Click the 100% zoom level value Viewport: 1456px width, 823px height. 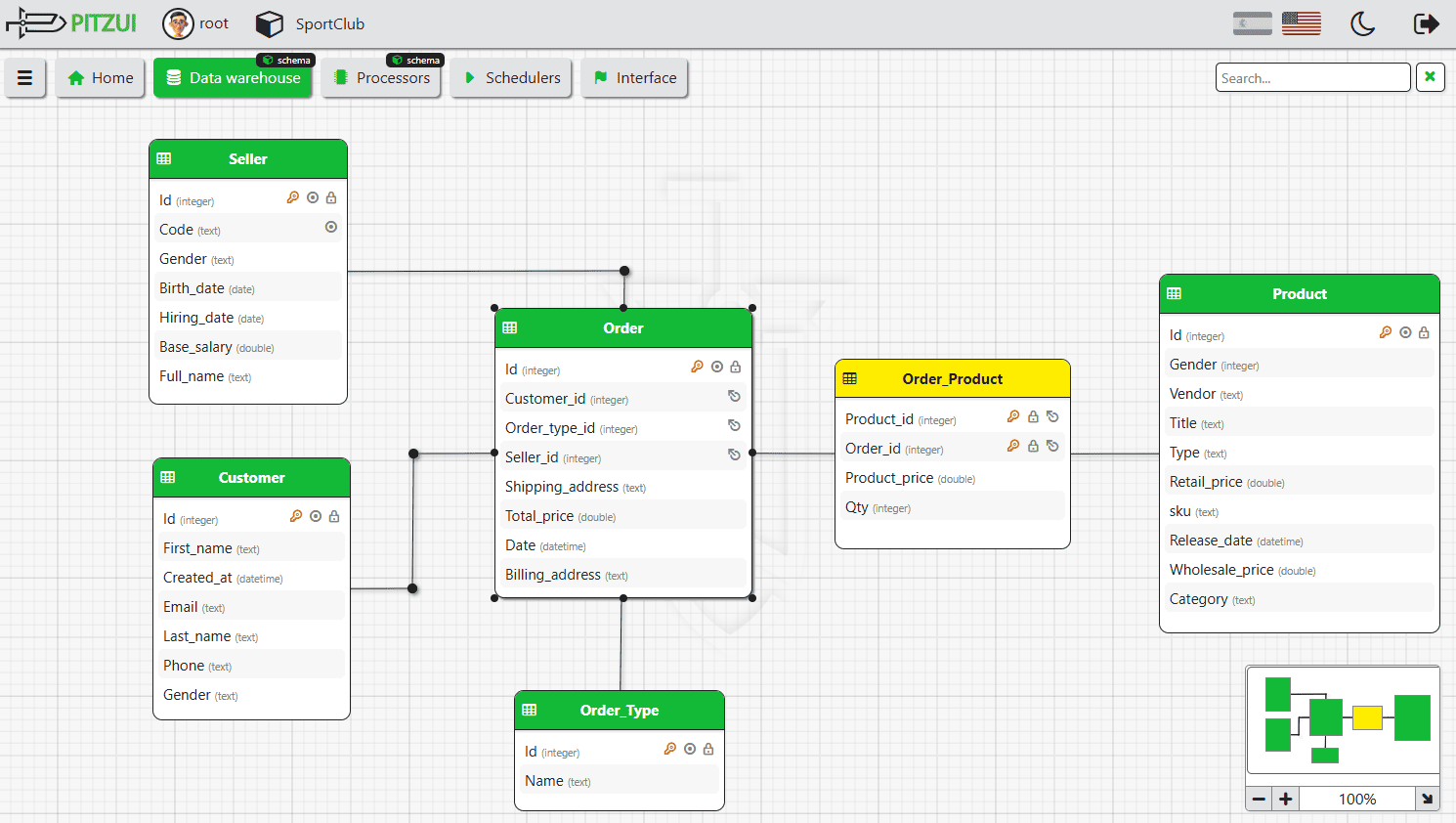pos(1357,799)
